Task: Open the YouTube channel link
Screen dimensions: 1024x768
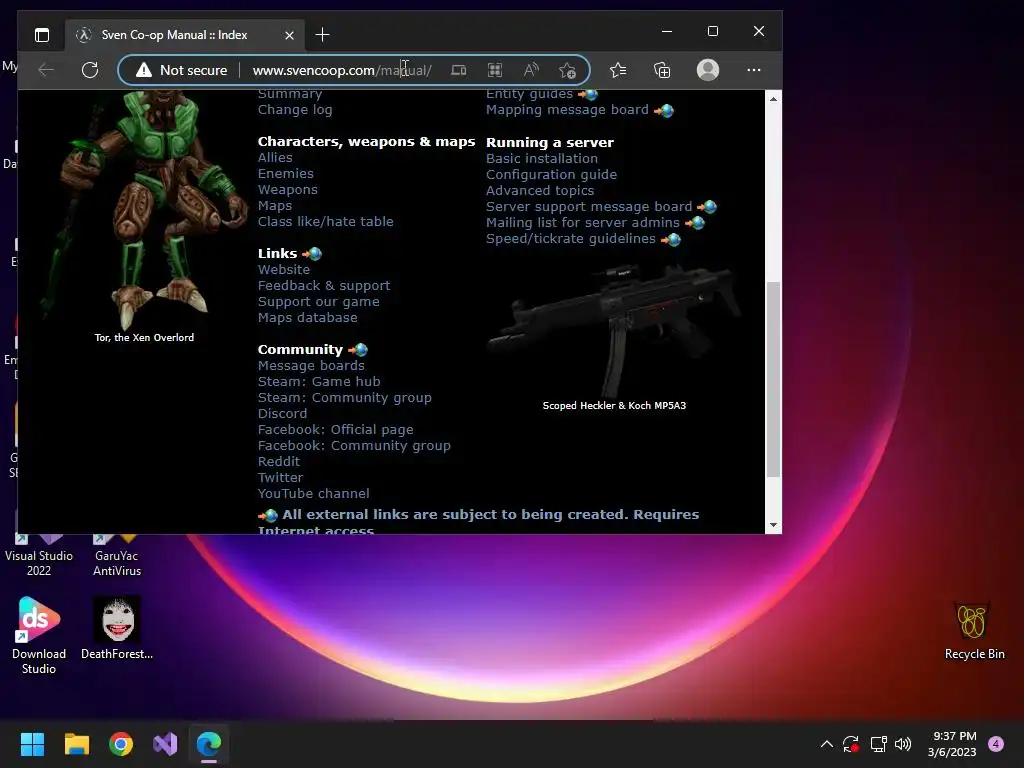Action: [313, 494]
